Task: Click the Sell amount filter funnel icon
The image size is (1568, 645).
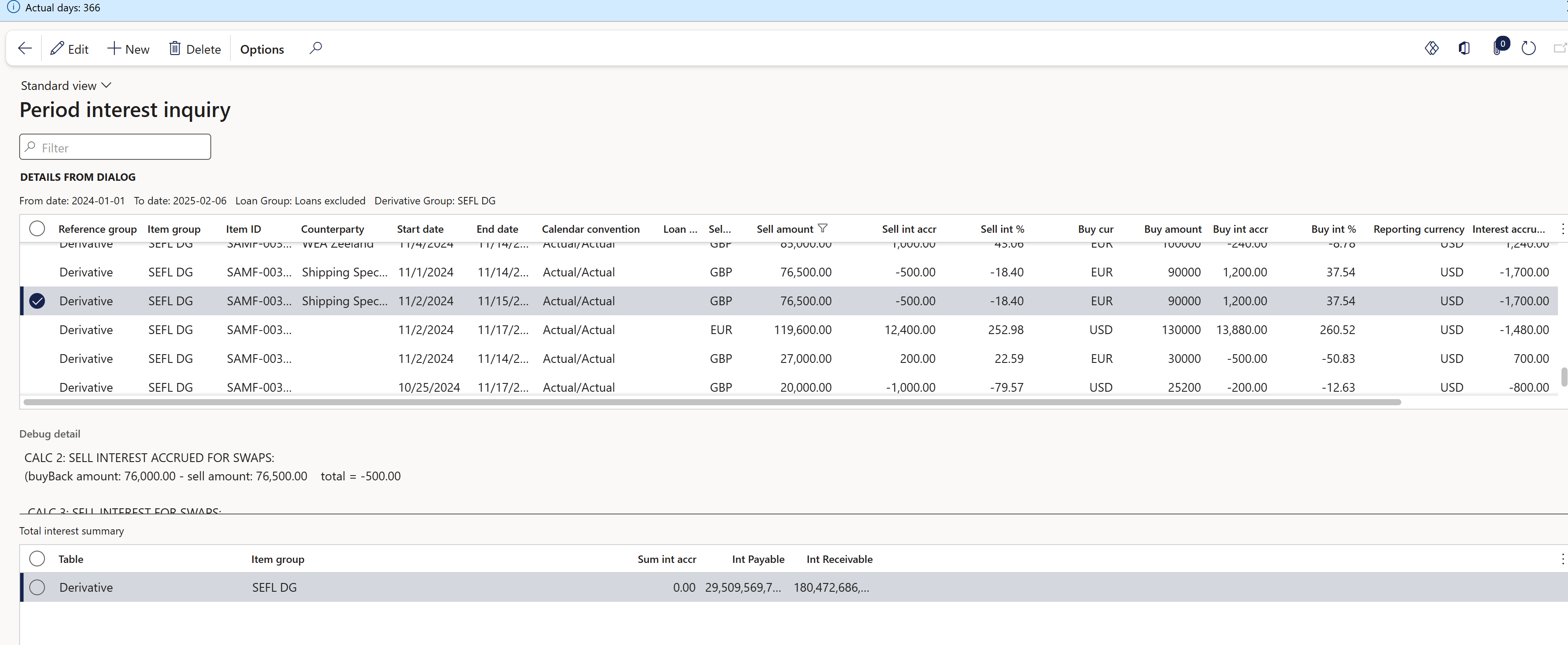Action: coord(822,228)
